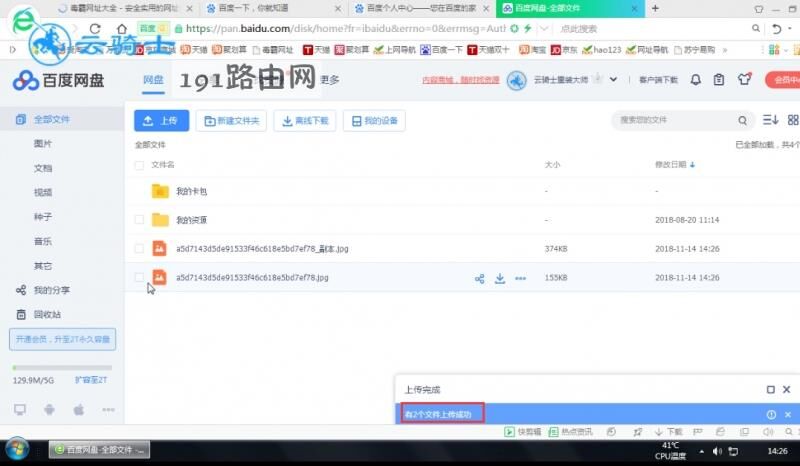This screenshot has width=800, height=466.
Task: Click the info icon on upload success bar
Action: tap(771, 414)
